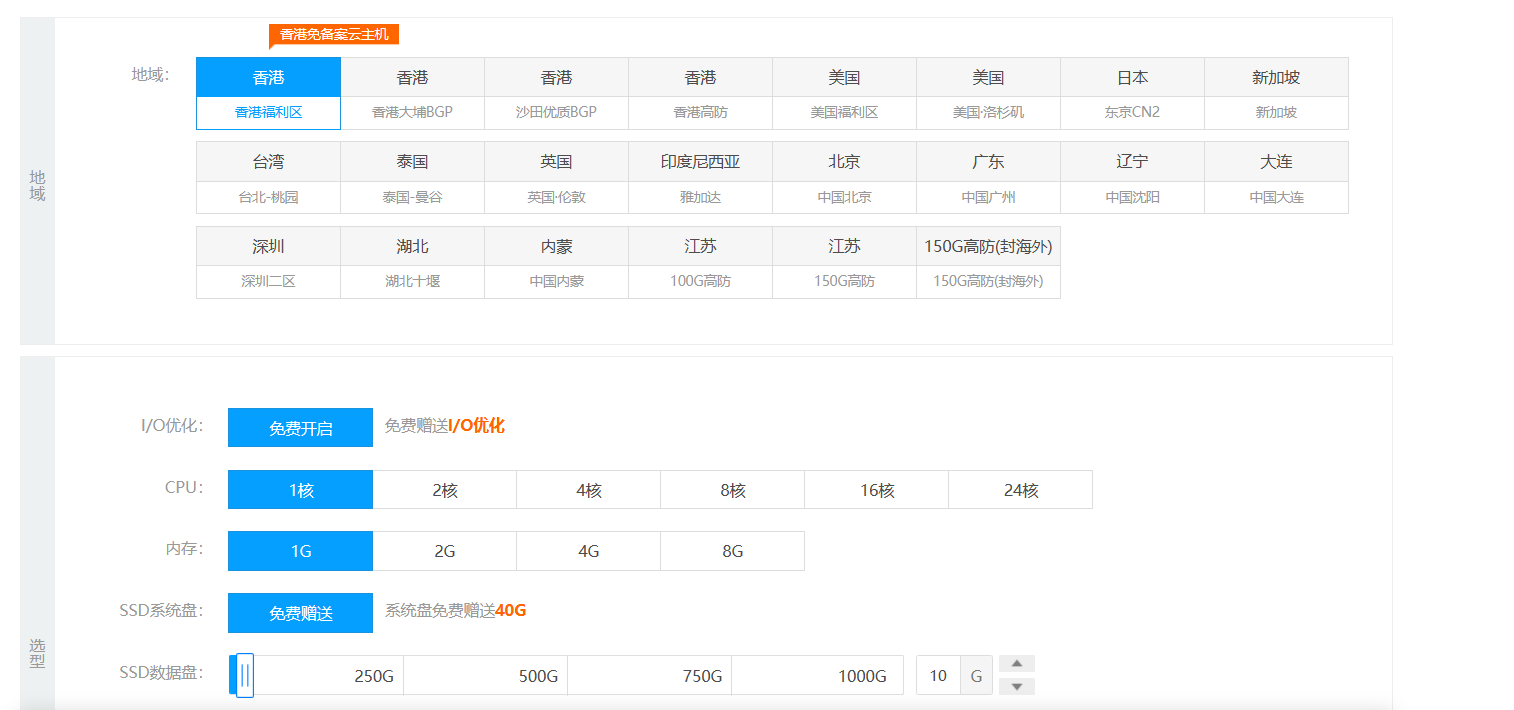Click the down arrow of data disk stepper
1514x710 pixels.
tap(1017, 686)
